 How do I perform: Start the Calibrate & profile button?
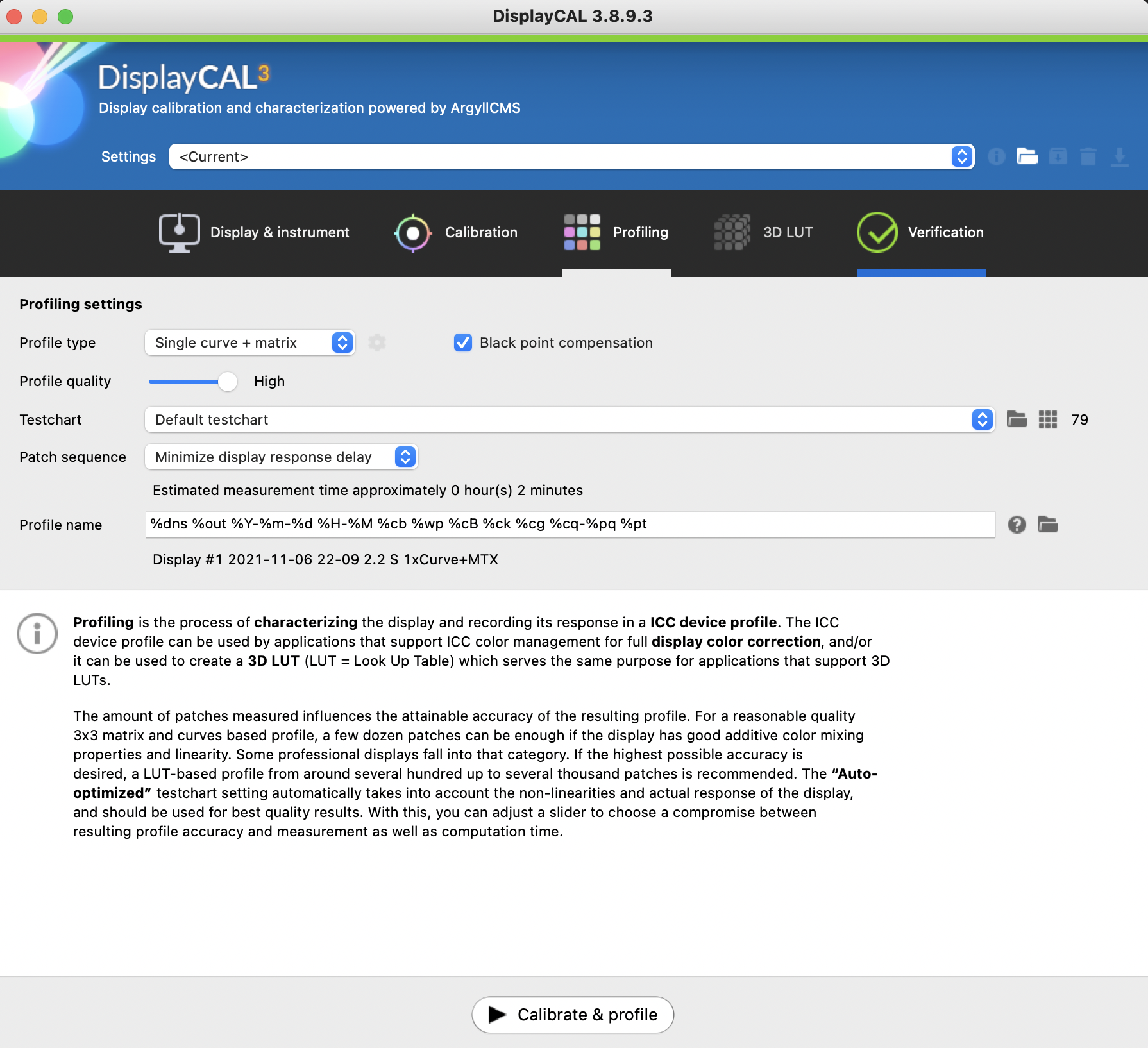573,1015
